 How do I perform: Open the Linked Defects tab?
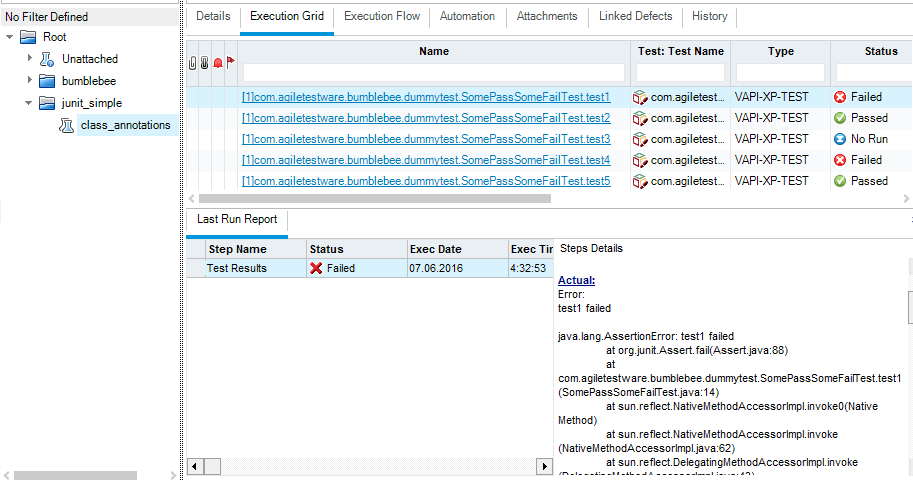[x=634, y=16]
